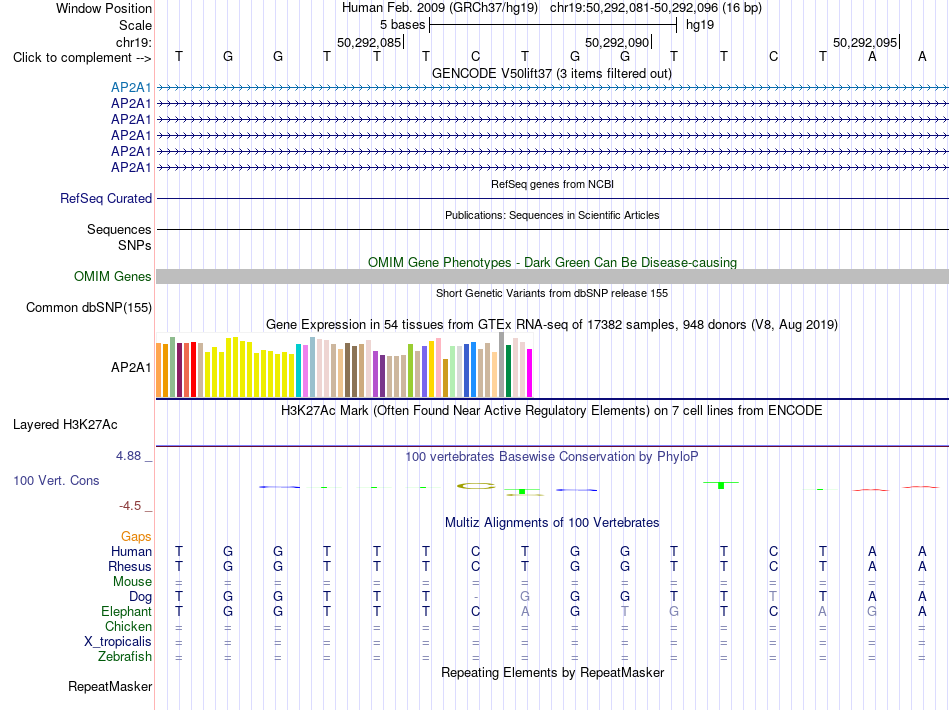Screen dimensions: 950x710
Task: Click the 50,292,085 position marker
Action: click(x=369, y=42)
